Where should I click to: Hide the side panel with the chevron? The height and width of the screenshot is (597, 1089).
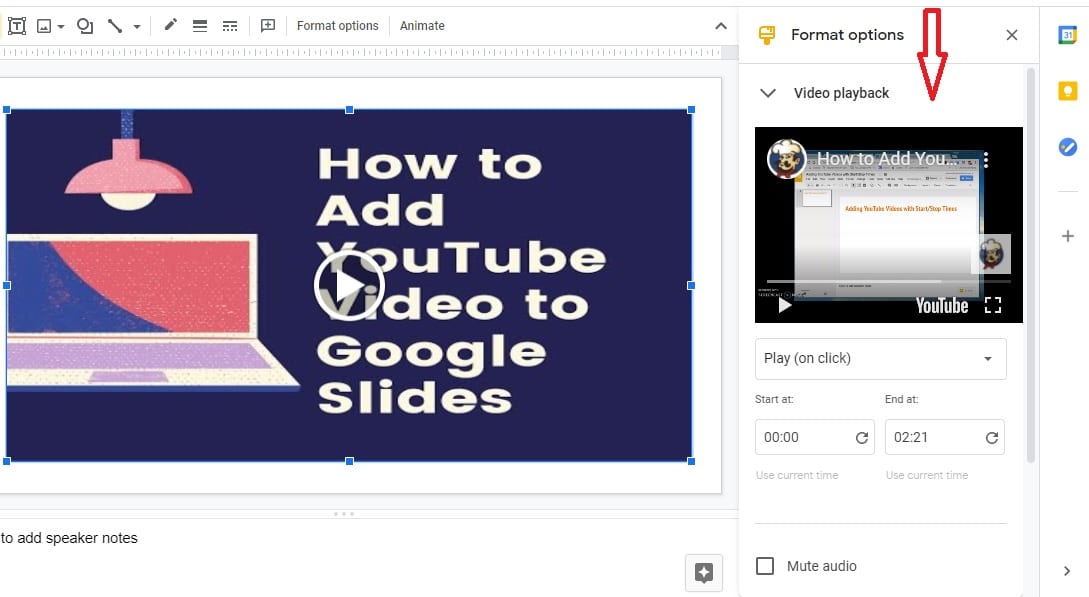[1067, 571]
